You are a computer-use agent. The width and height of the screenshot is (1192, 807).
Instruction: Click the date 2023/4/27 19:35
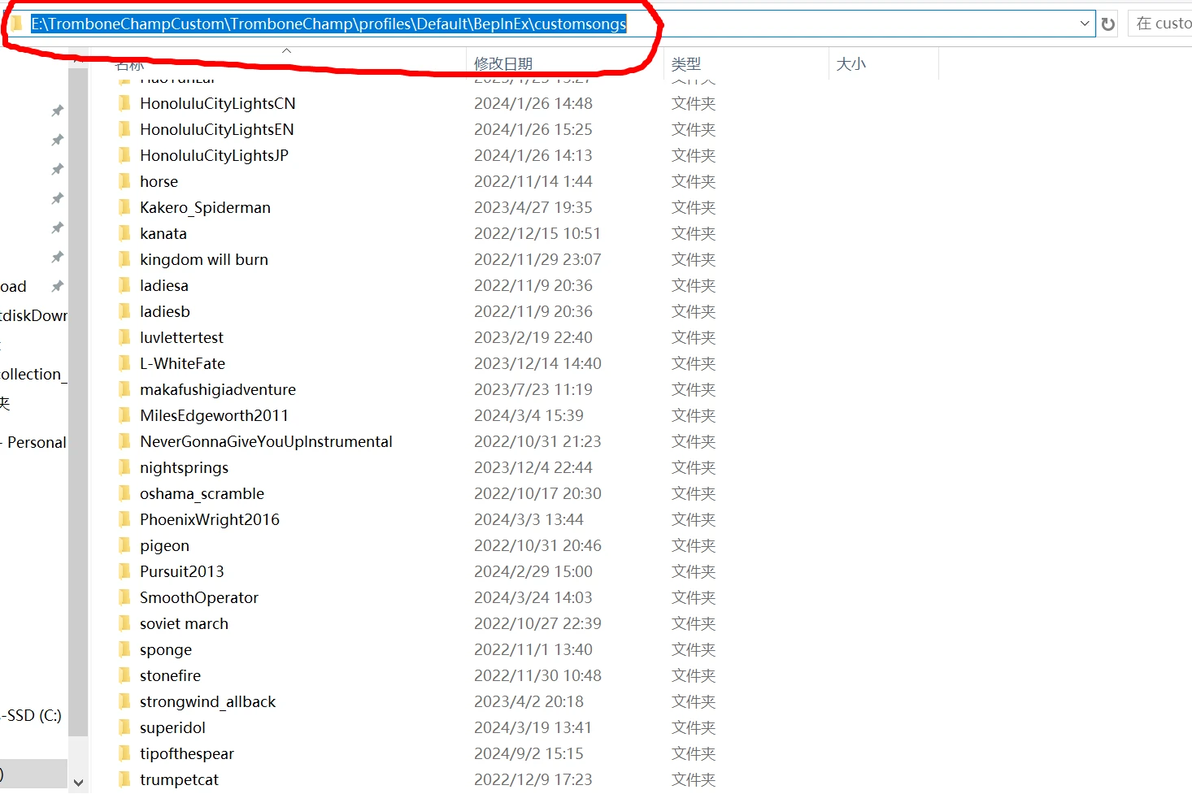[x=533, y=207]
